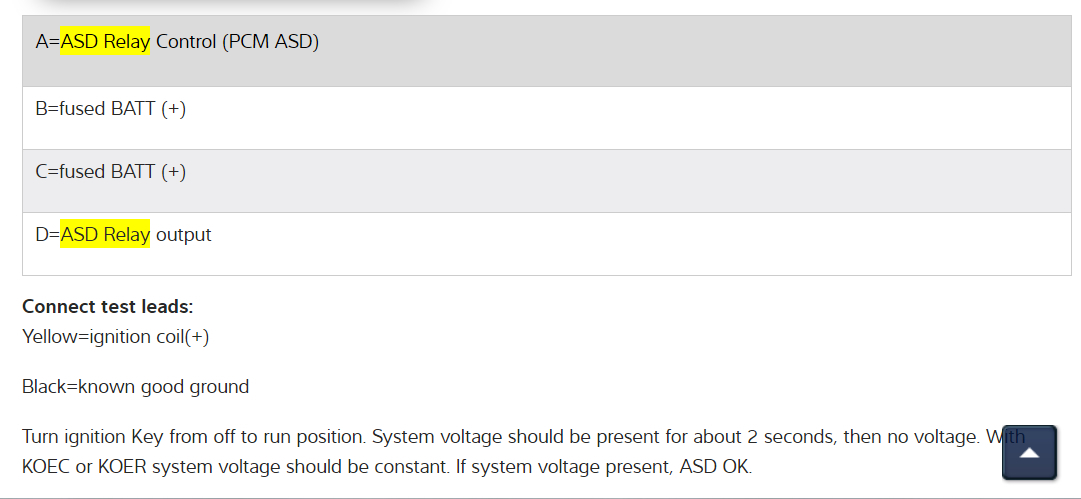Click the Yellow=ignition coil(+) line
Viewport: 1081px width, 499px height.
(x=115, y=337)
